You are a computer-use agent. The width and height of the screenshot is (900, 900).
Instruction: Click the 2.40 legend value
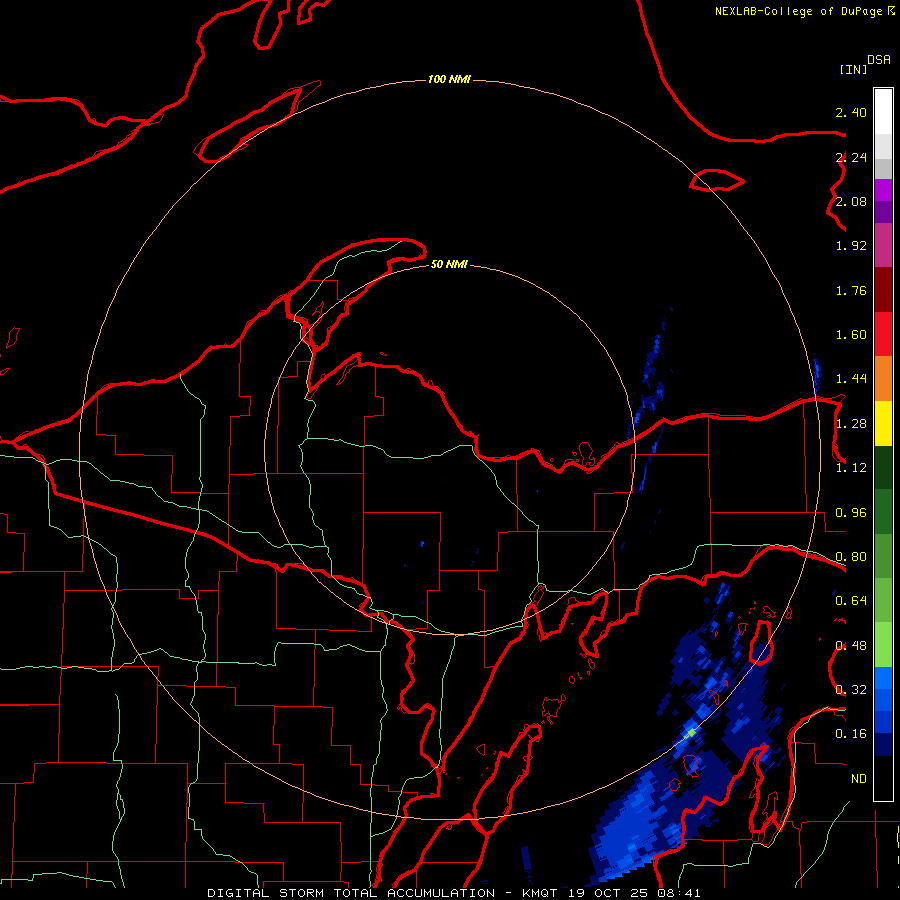tap(851, 112)
